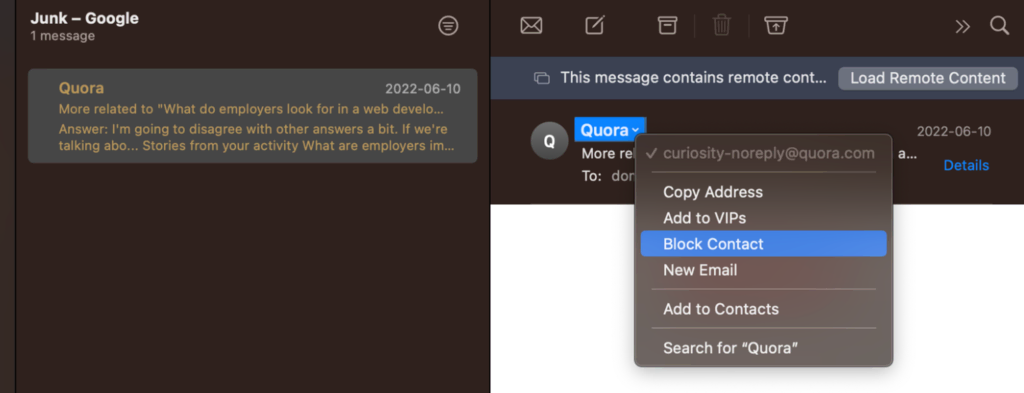Select checked curiosity-noreply@quora.com address
Image resolution: width=1024 pixels, height=393 pixels.
[763, 153]
